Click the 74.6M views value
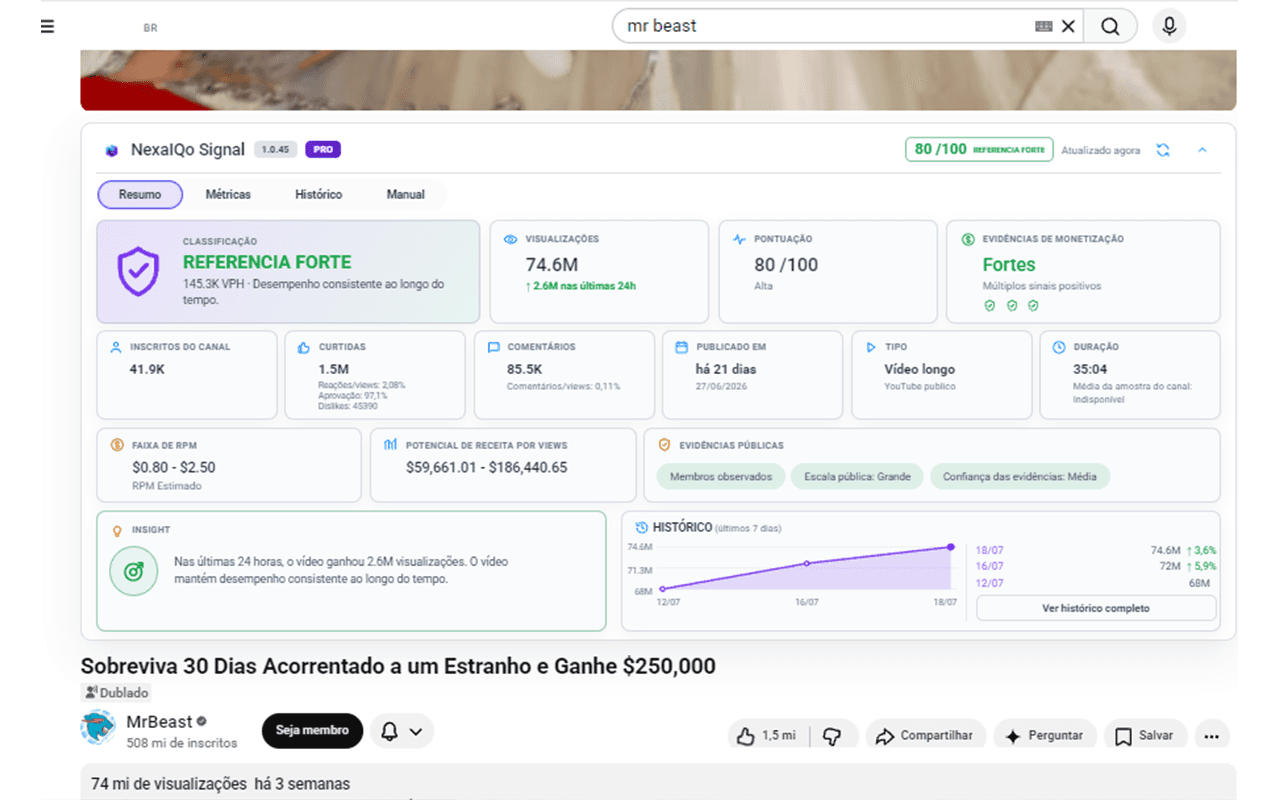 click(x=552, y=265)
